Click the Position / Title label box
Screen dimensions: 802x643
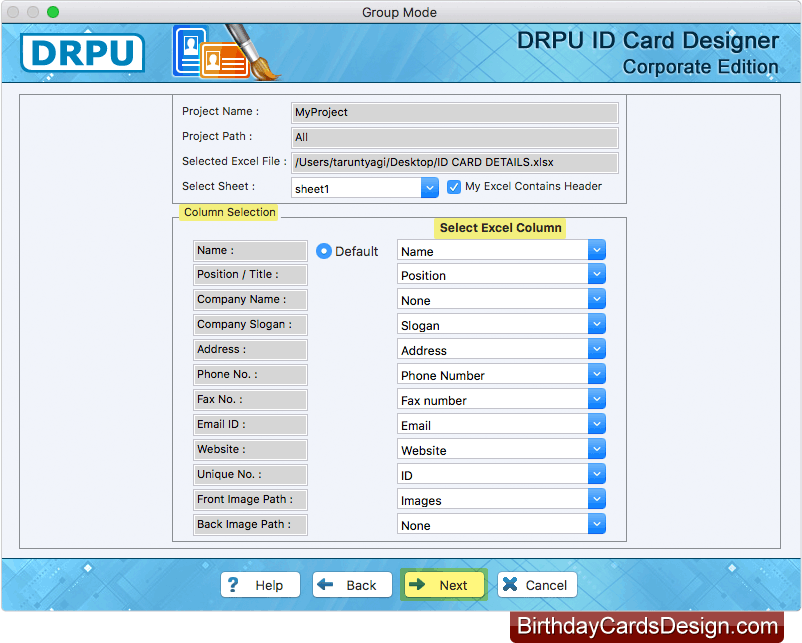tap(250, 275)
